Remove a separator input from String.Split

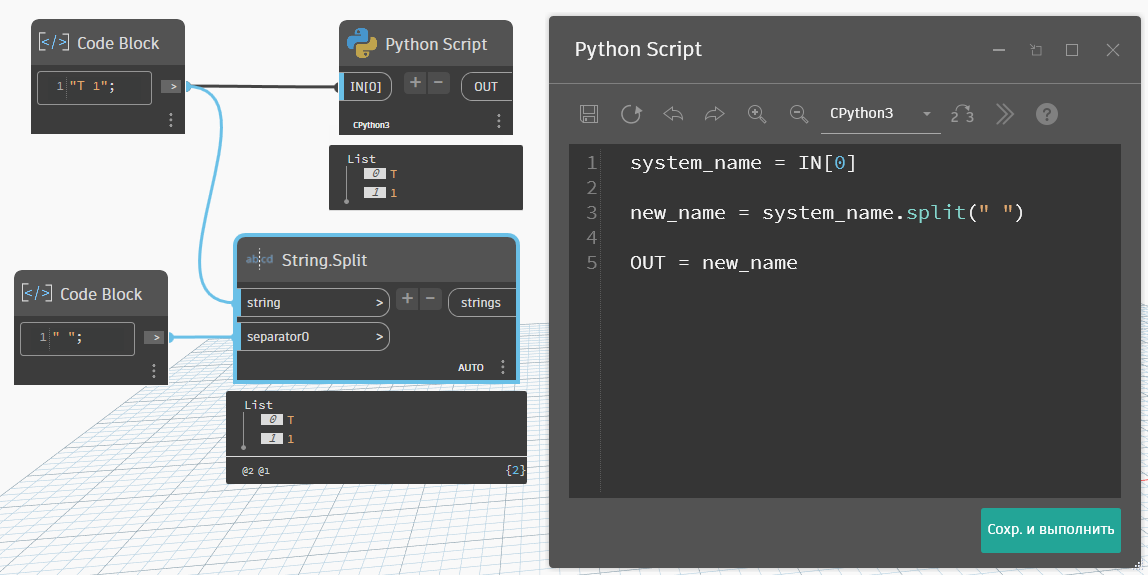(x=430, y=299)
